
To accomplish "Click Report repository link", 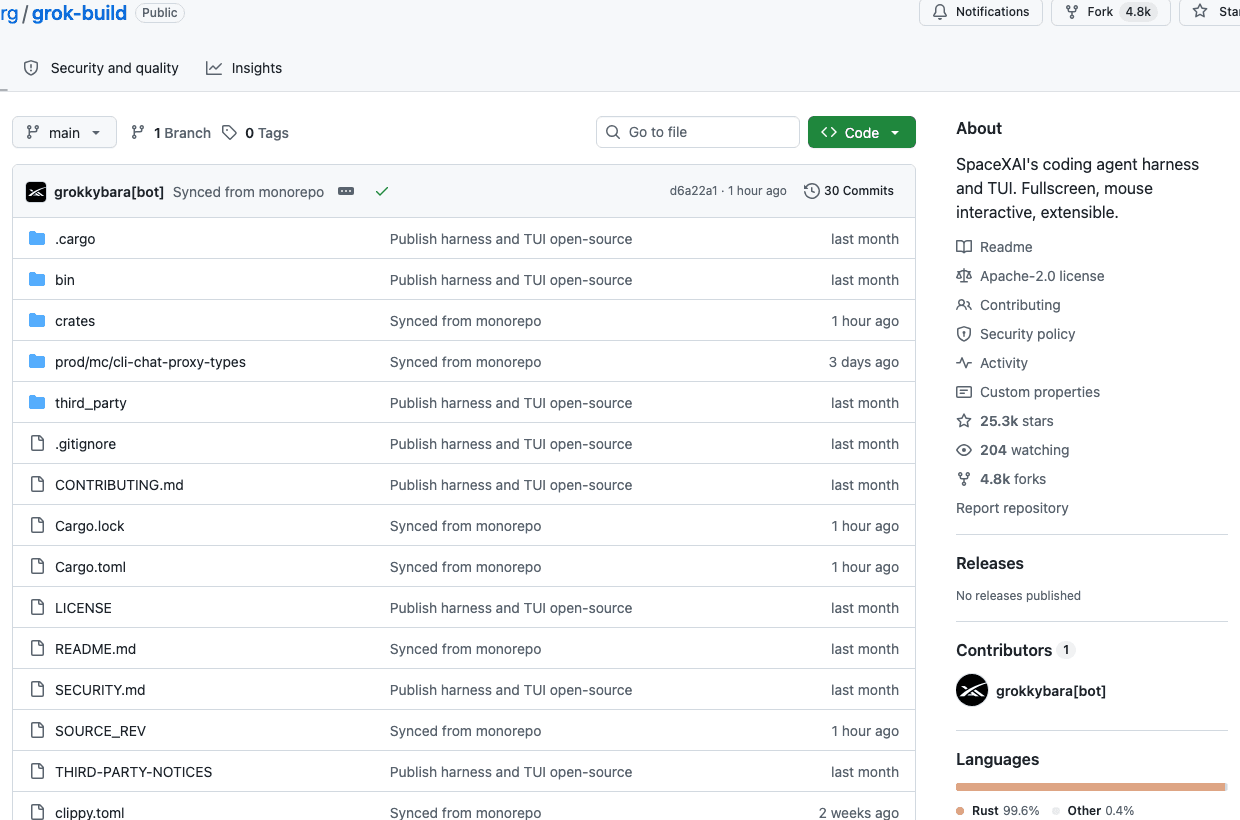I will (x=1012, y=508).
